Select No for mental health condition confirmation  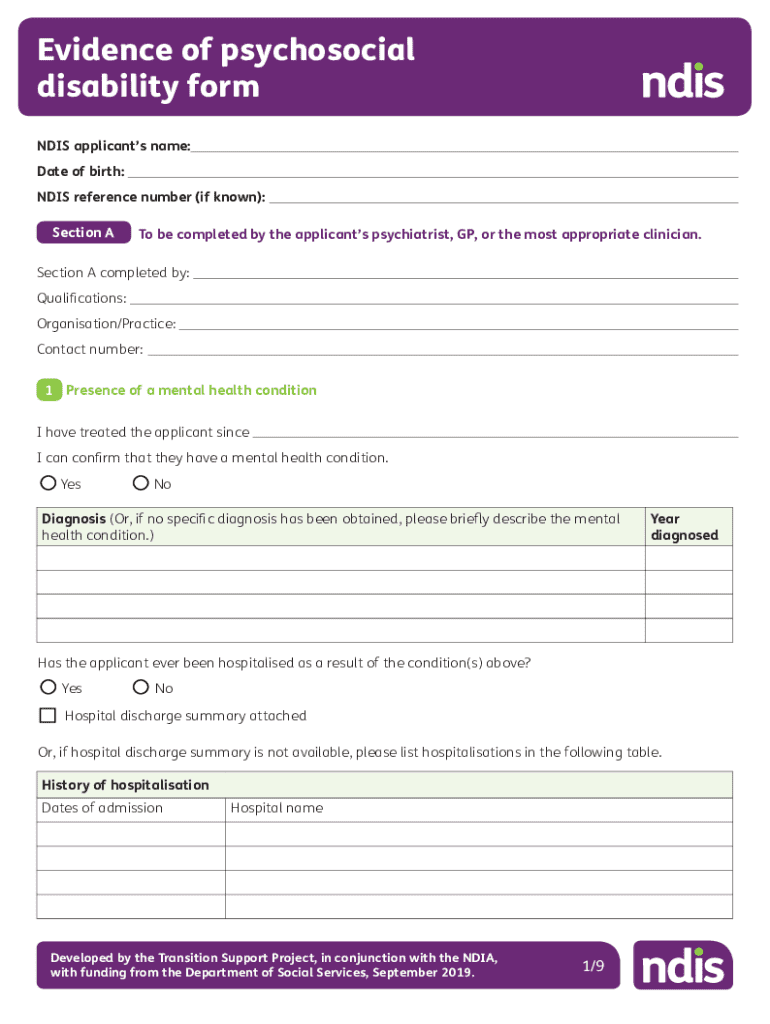(x=141, y=484)
